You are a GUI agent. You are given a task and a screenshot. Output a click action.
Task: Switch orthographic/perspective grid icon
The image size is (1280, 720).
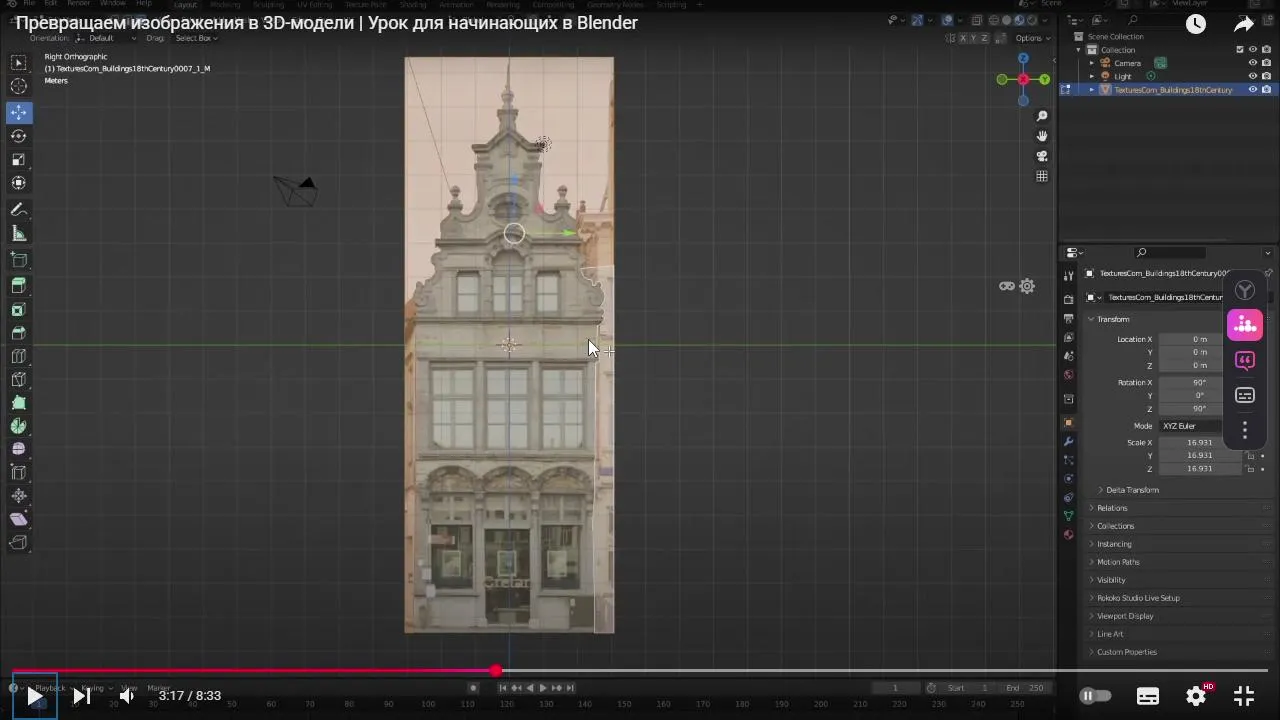pyautogui.click(x=1042, y=176)
